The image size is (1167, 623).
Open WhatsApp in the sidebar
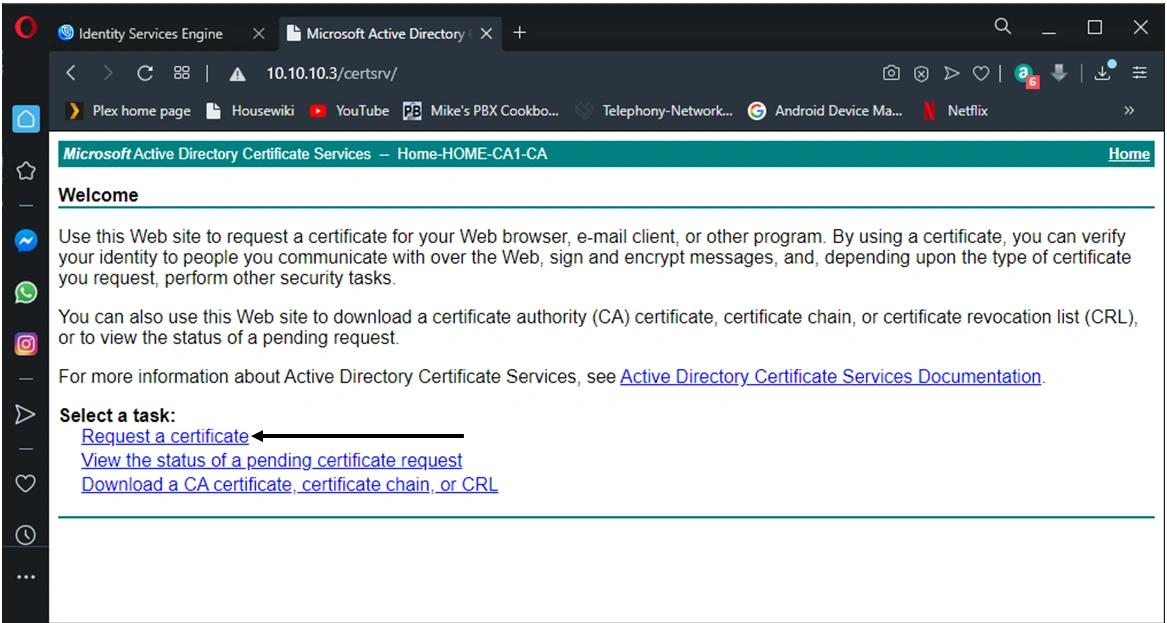tap(26, 293)
